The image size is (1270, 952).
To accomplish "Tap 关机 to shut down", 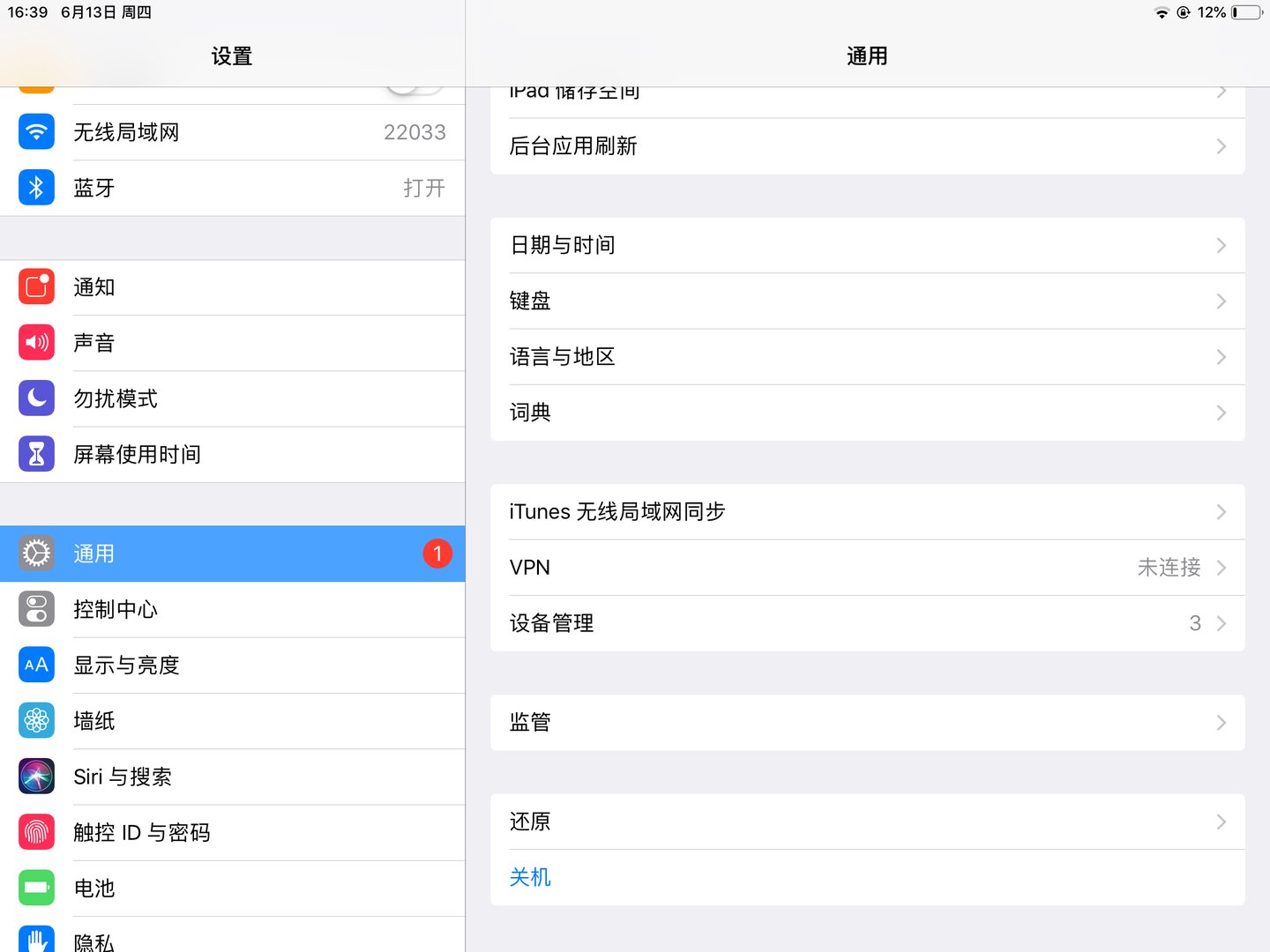I will click(x=530, y=877).
